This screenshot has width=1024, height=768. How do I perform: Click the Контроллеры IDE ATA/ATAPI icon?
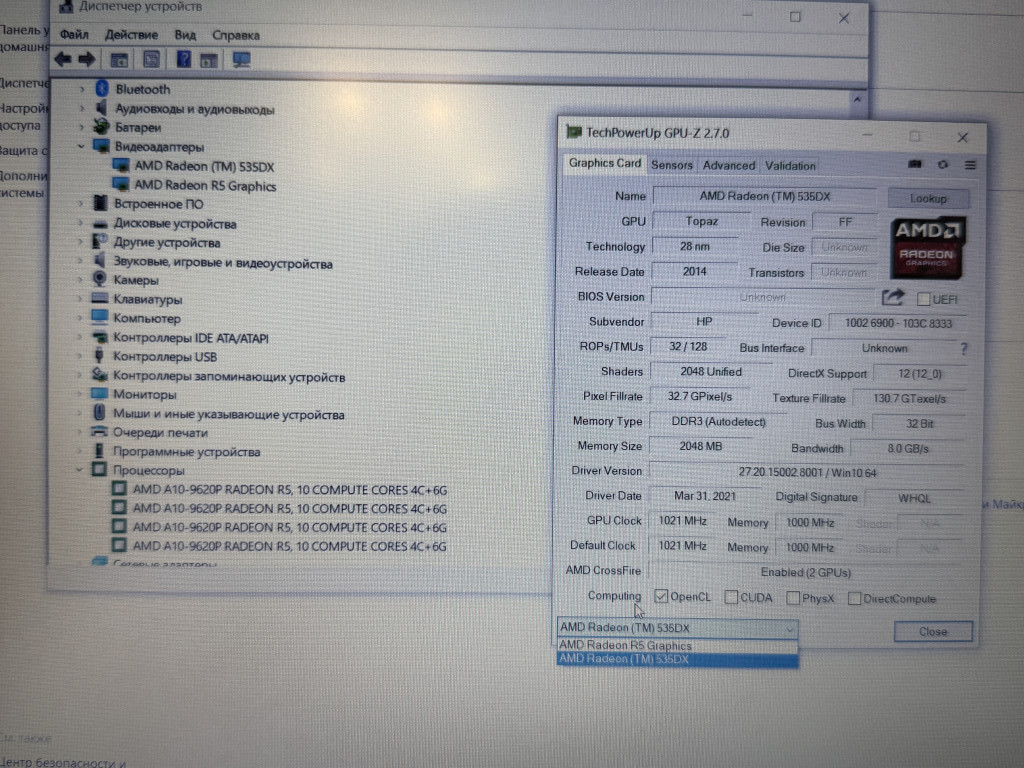[x=99, y=337]
